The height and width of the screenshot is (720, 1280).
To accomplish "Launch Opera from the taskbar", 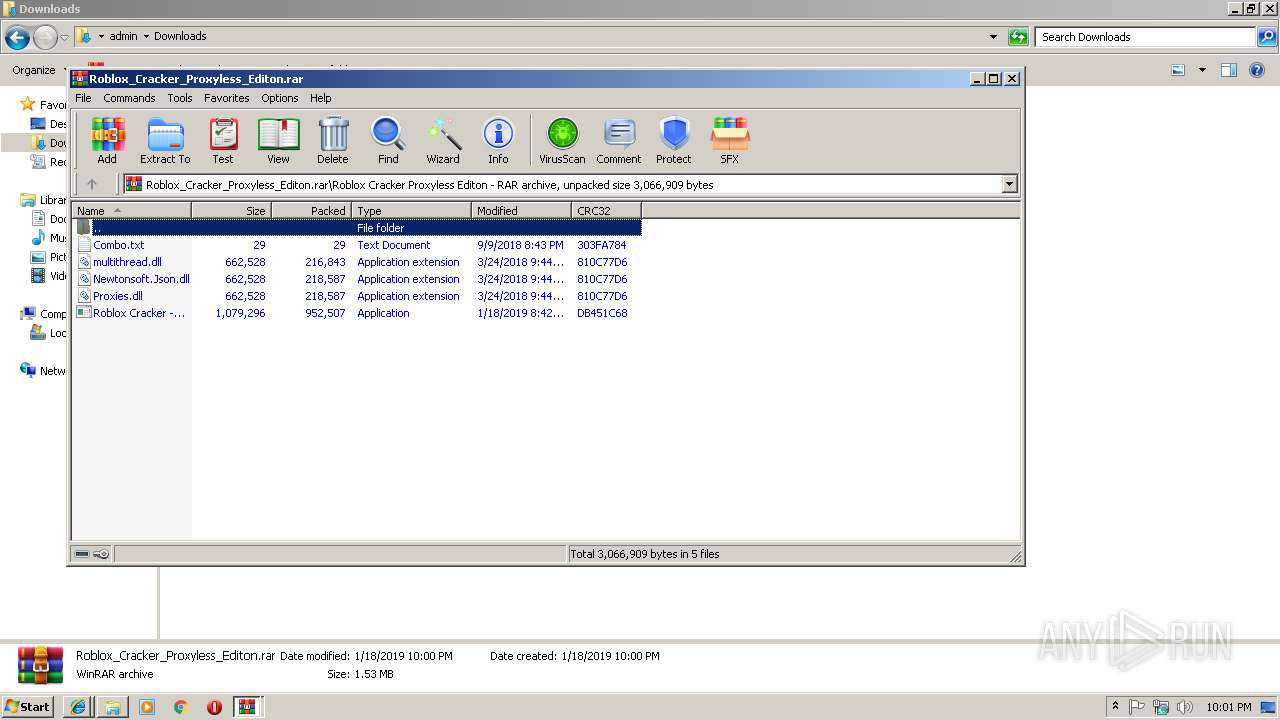I will click(214, 707).
